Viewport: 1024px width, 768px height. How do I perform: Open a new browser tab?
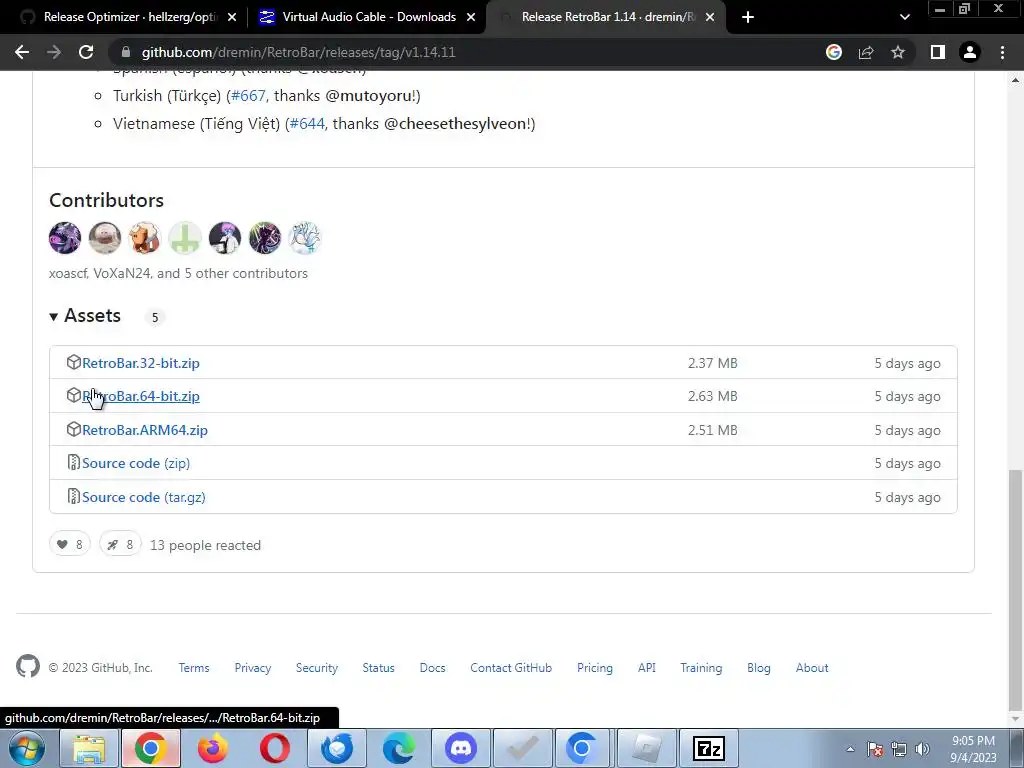click(748, 17)
